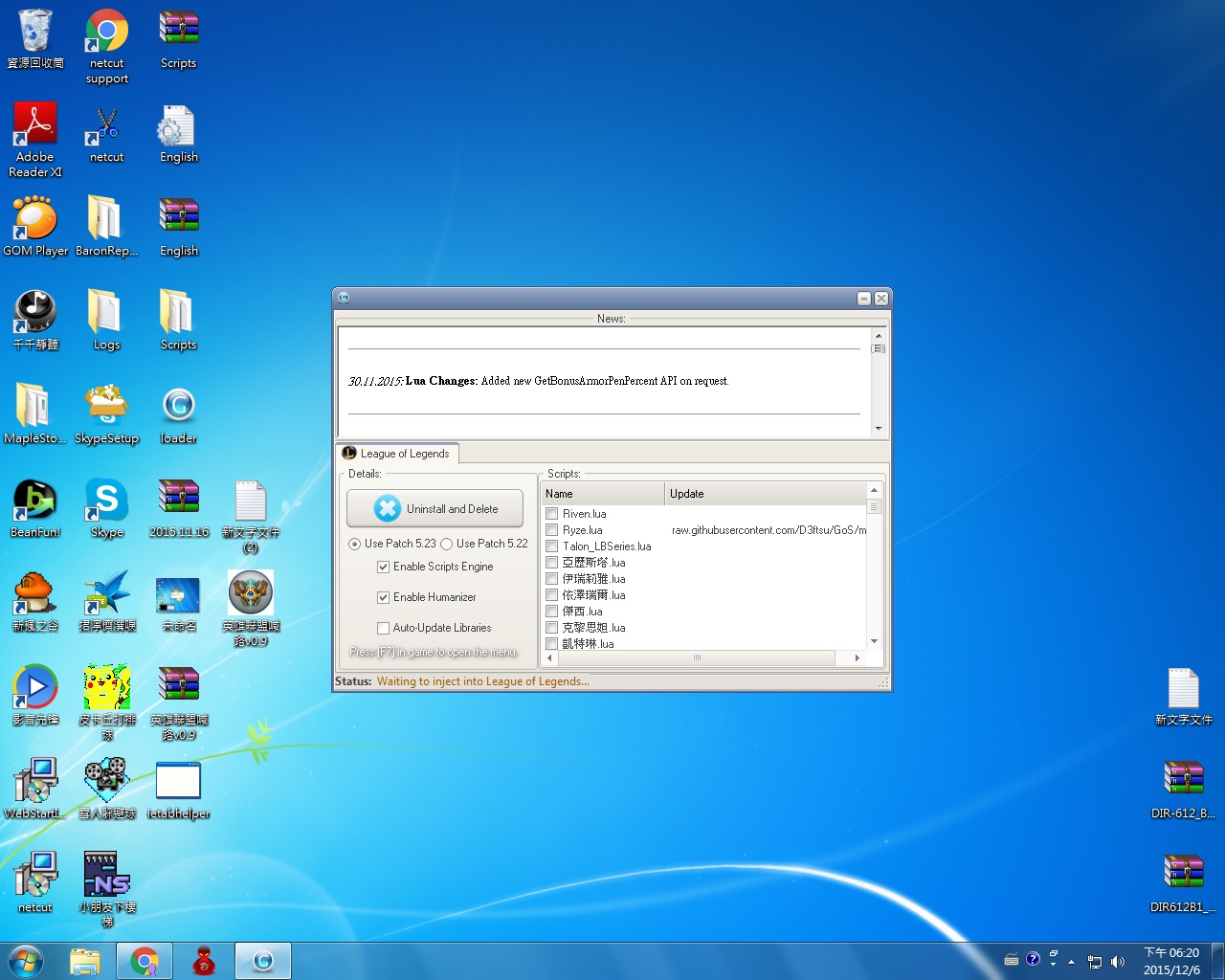
Task: Show hidden system tray icons arrow
Action: (1071, 962)
